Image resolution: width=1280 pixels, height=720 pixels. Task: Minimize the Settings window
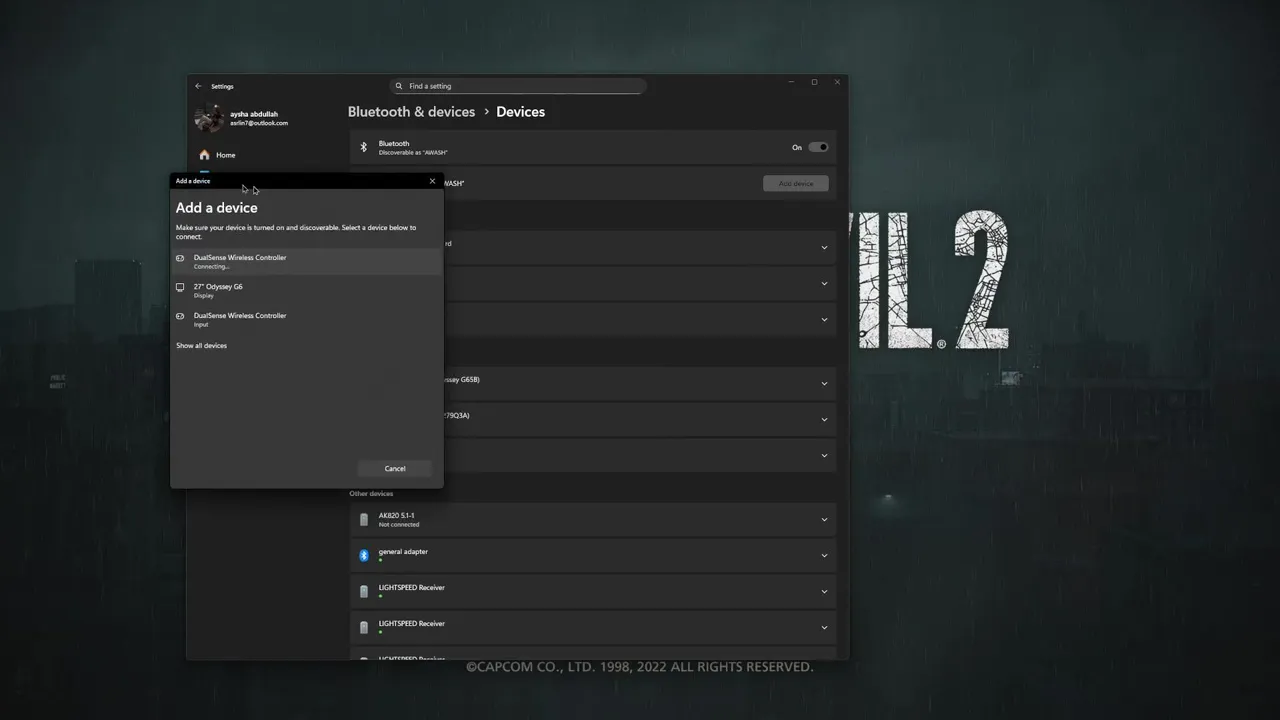[791, 82]
